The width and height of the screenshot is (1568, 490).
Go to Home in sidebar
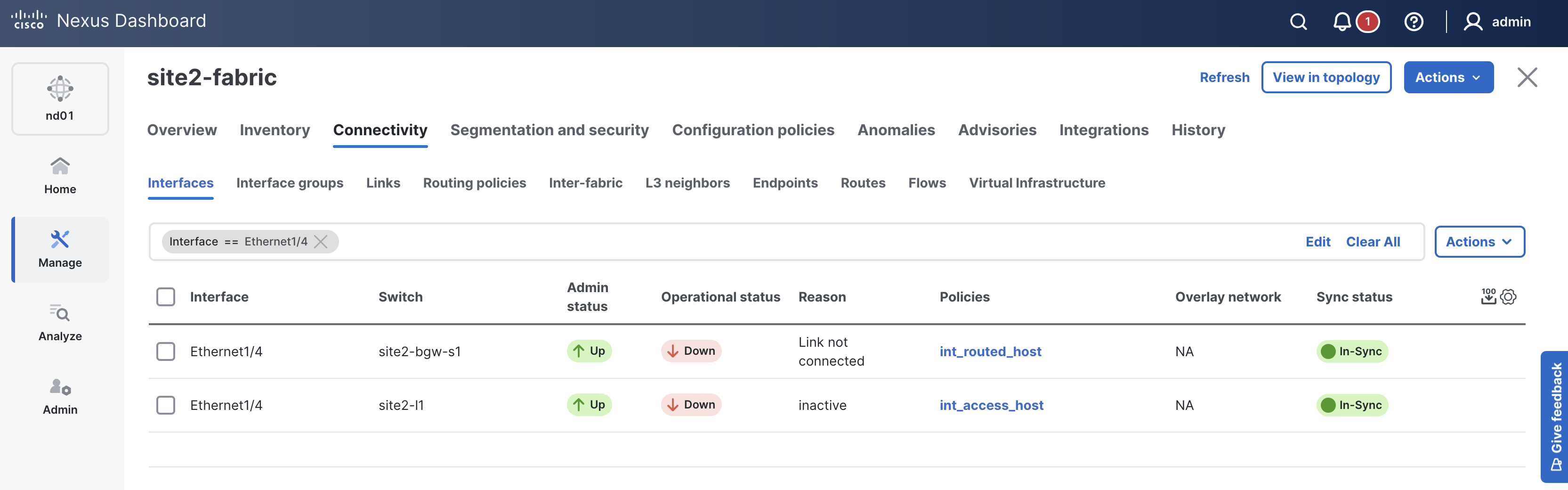[60, 176]
